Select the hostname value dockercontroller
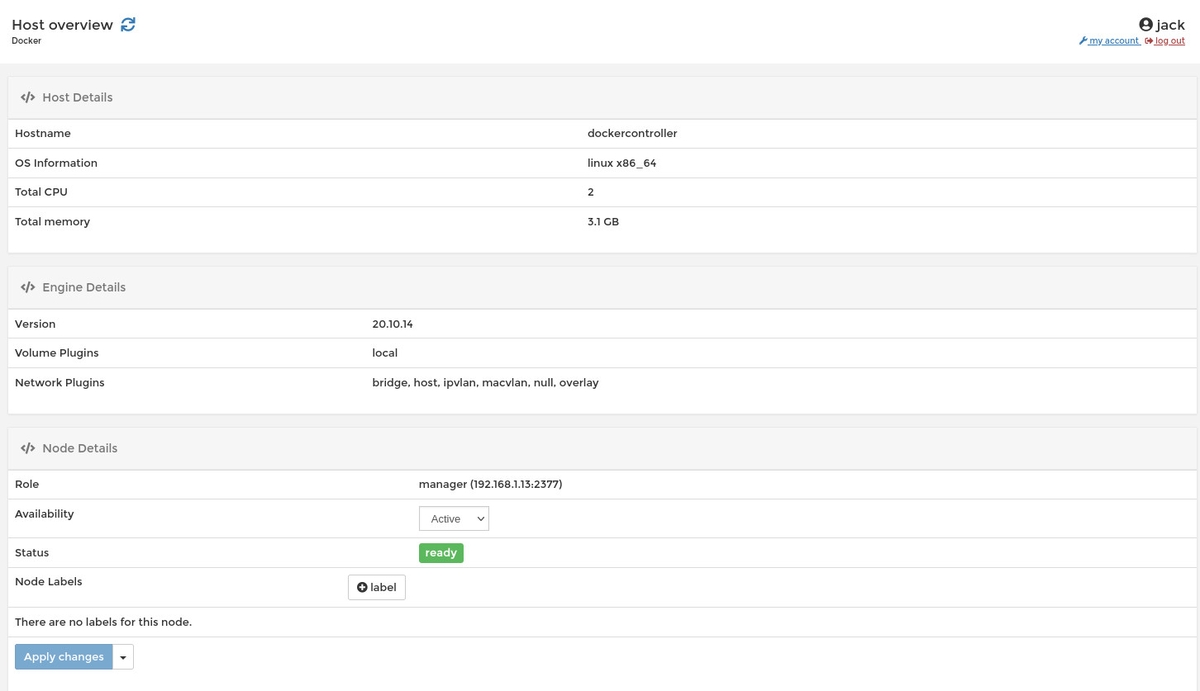This screenshot has height=691, width=1200. coord(632,133)
